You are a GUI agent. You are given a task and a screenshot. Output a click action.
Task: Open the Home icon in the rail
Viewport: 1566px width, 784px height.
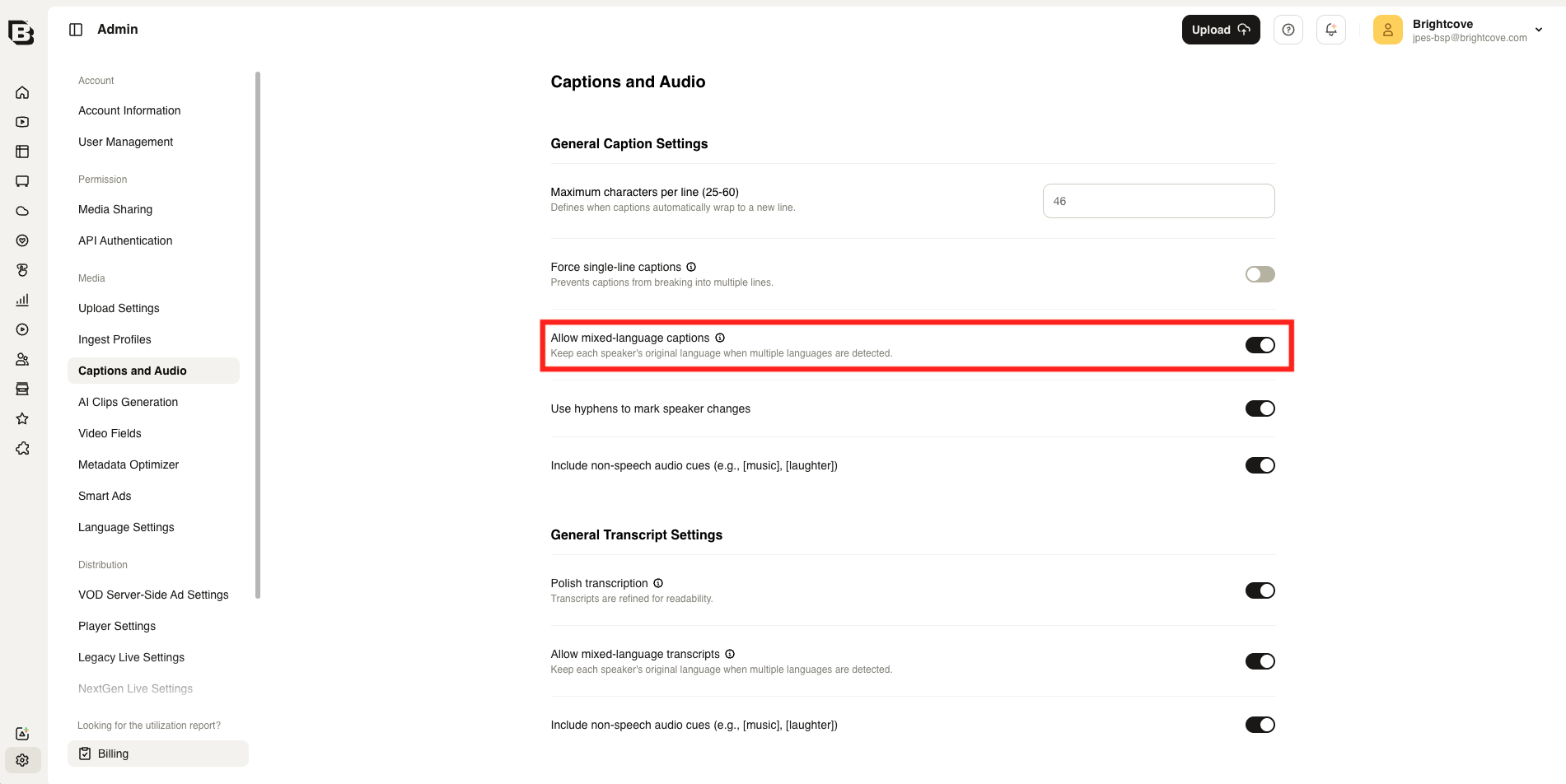(x=22, y=92)
